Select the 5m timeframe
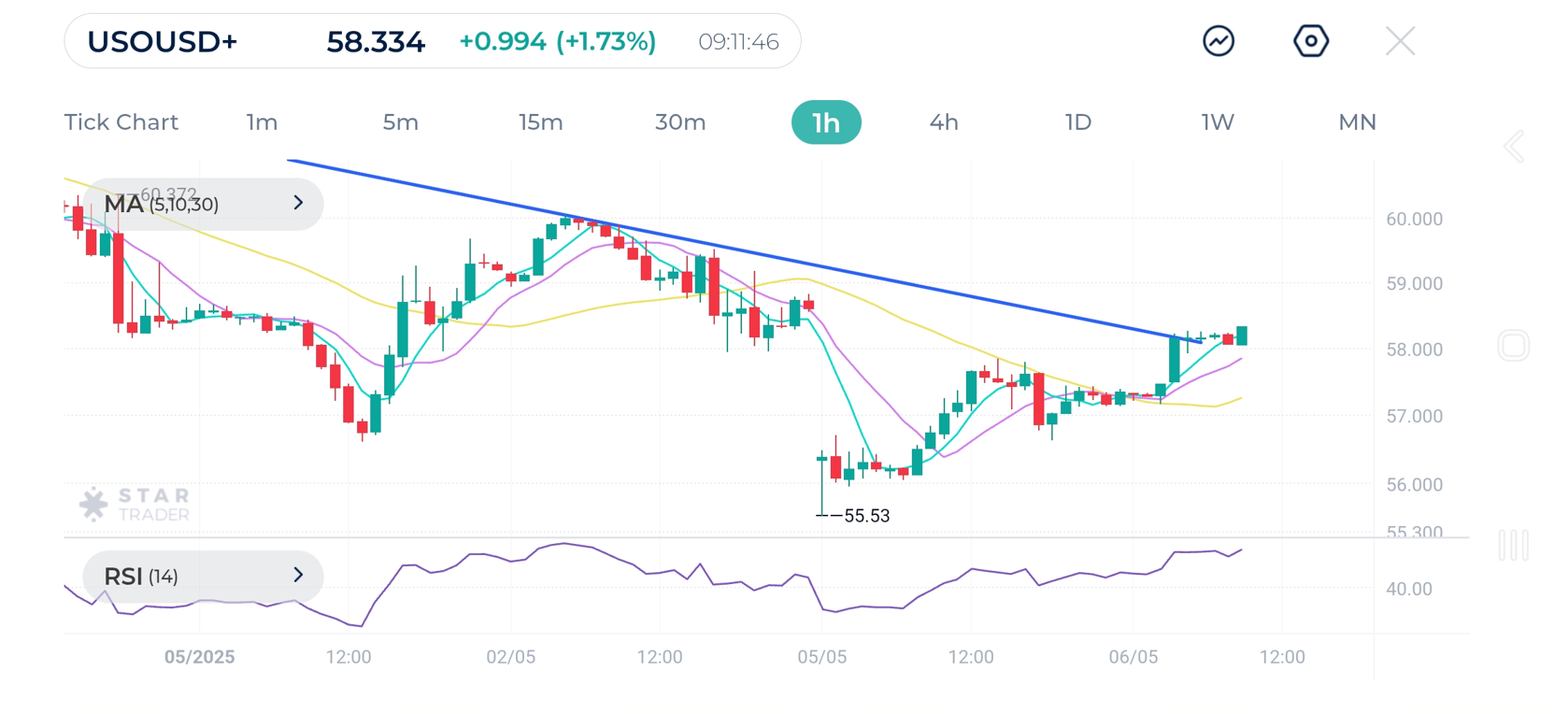 pos(400,122)
